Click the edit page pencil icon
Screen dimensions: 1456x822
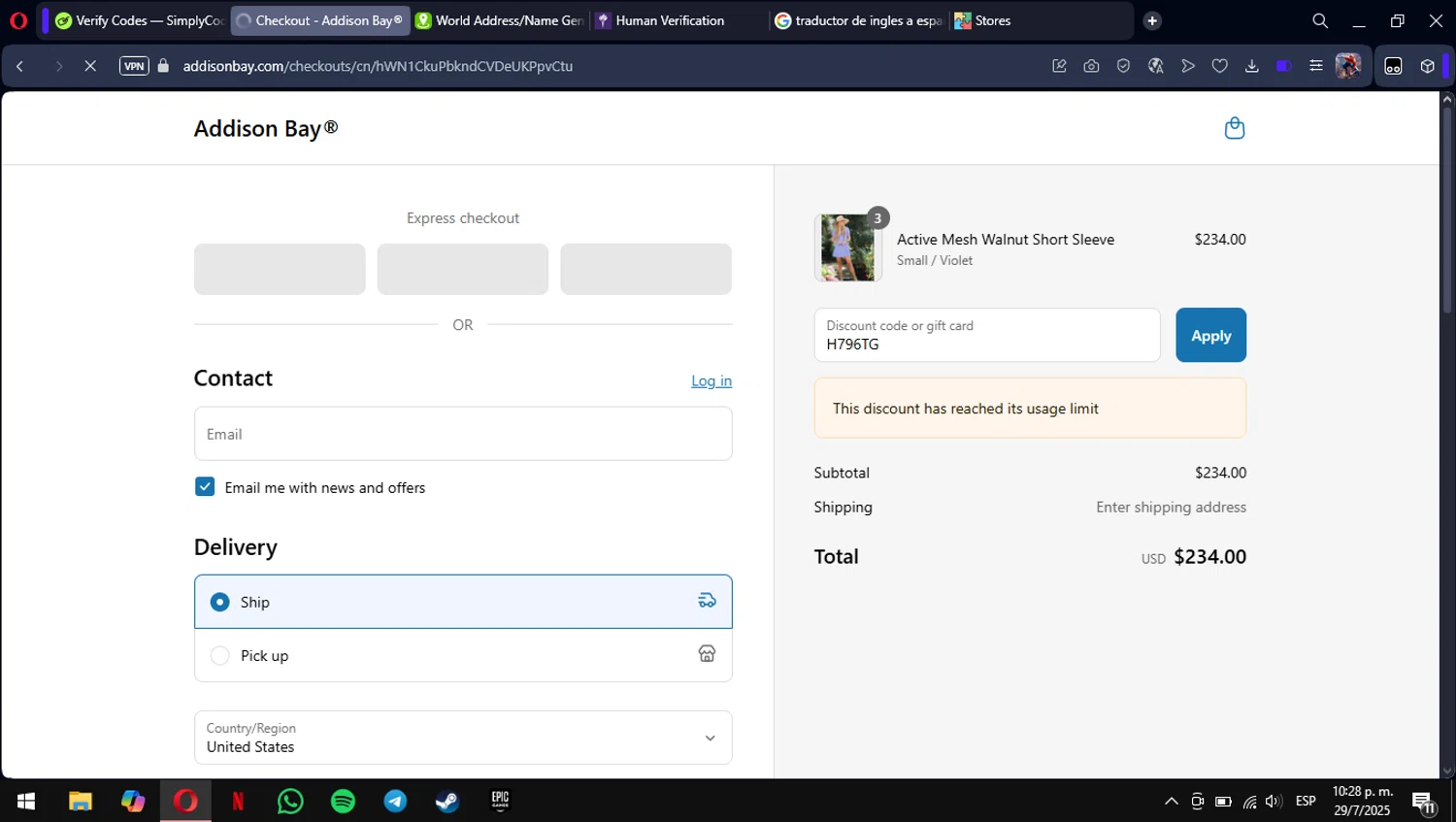tap(1059, 66)
